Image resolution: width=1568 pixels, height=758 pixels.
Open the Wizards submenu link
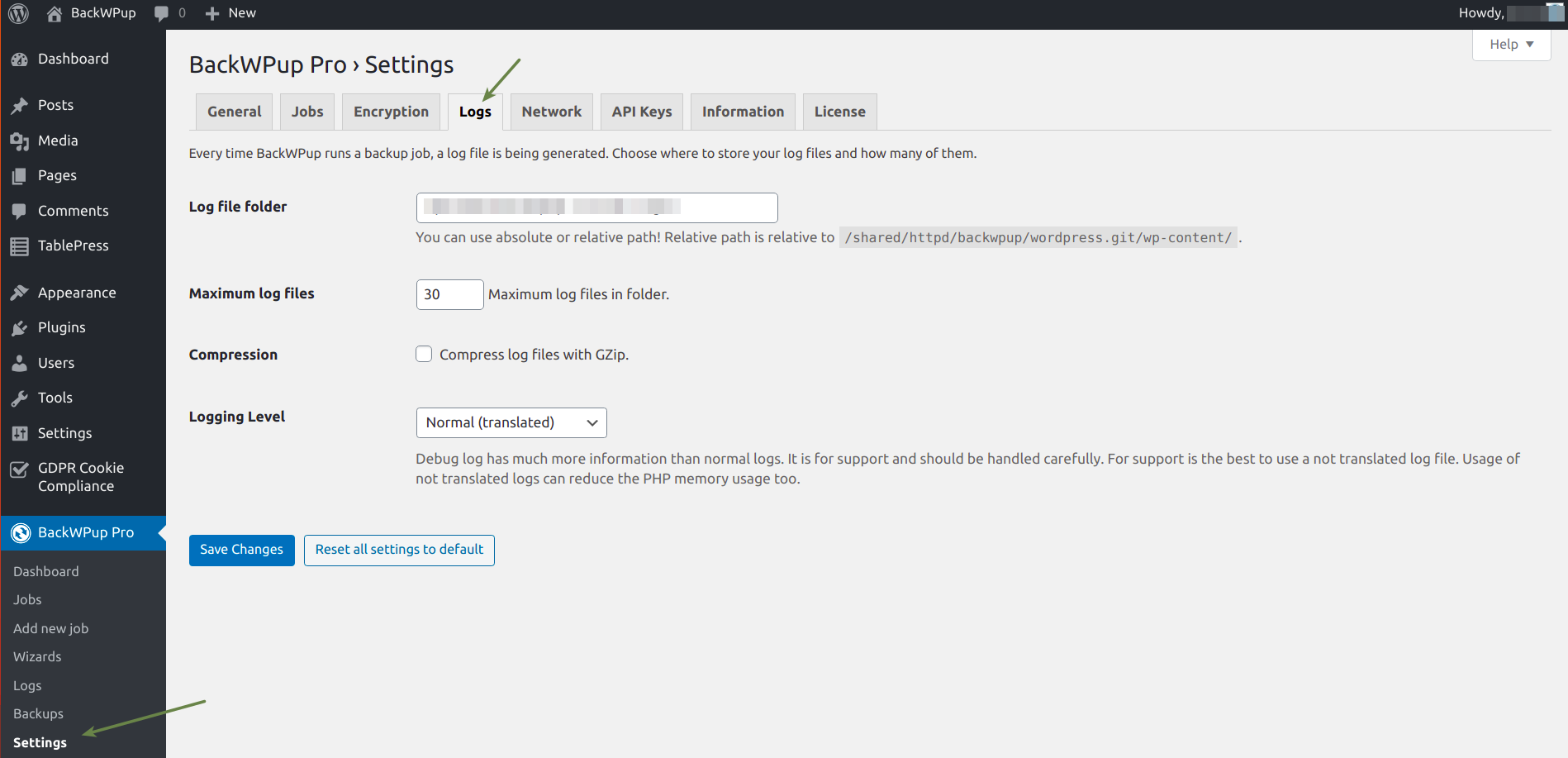37,657
